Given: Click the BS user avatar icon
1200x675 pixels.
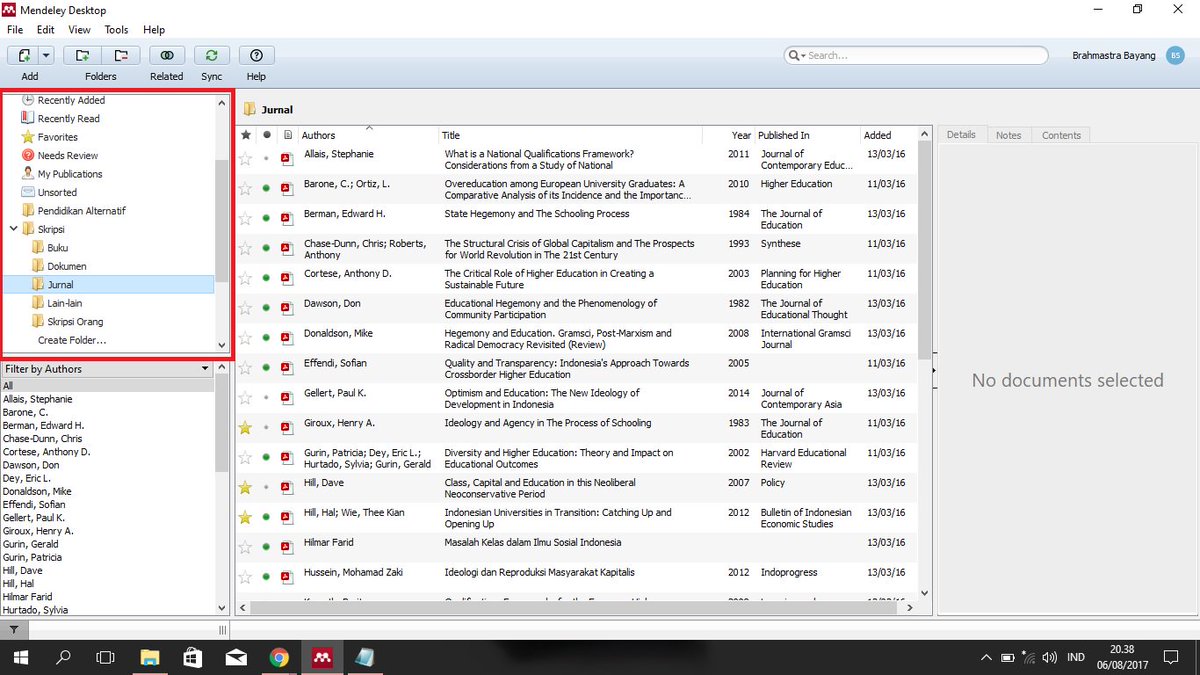Looking at the screenshot, I should pos(1175,56).
